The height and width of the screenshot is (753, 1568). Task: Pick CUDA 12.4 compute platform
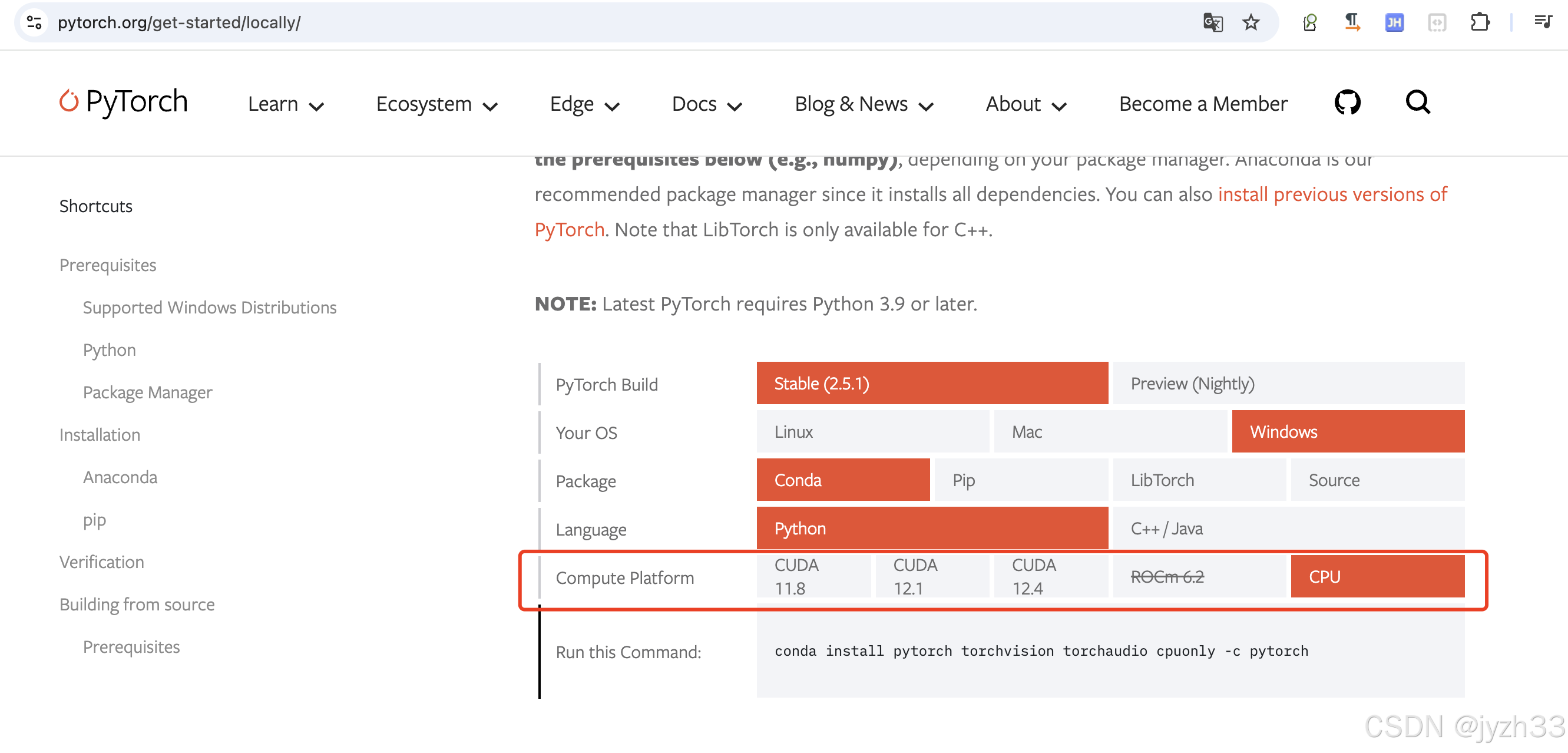(x=1050, y=576)
